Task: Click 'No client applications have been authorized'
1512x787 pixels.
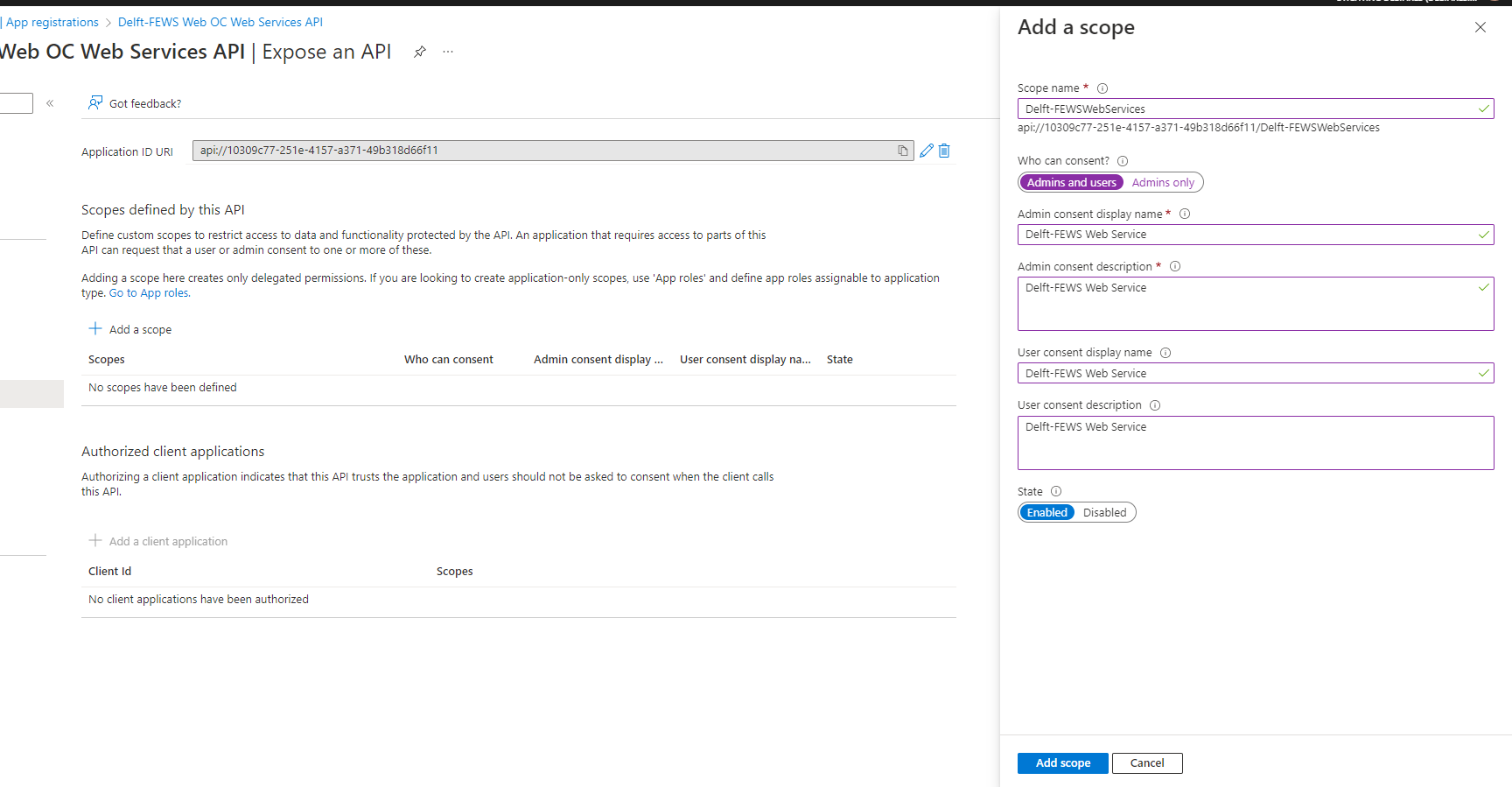Action: [199, 600]
